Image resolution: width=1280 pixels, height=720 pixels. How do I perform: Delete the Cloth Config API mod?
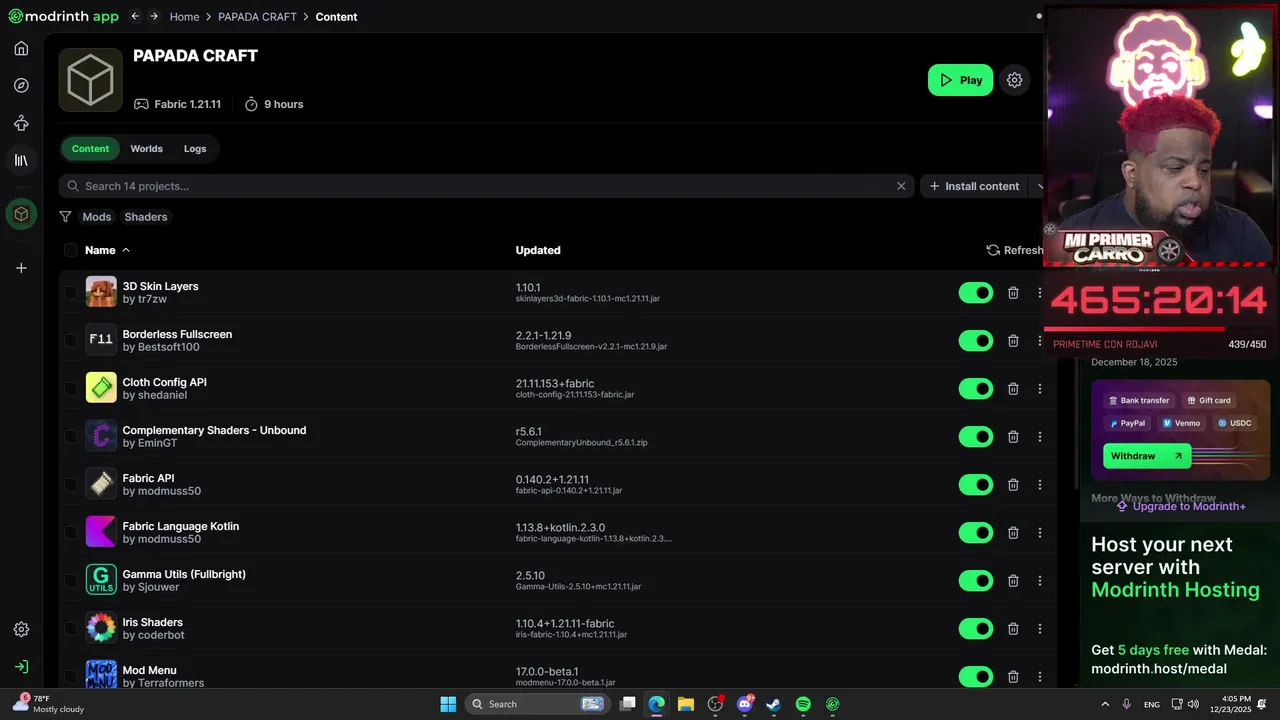[x=1013, y=389]
